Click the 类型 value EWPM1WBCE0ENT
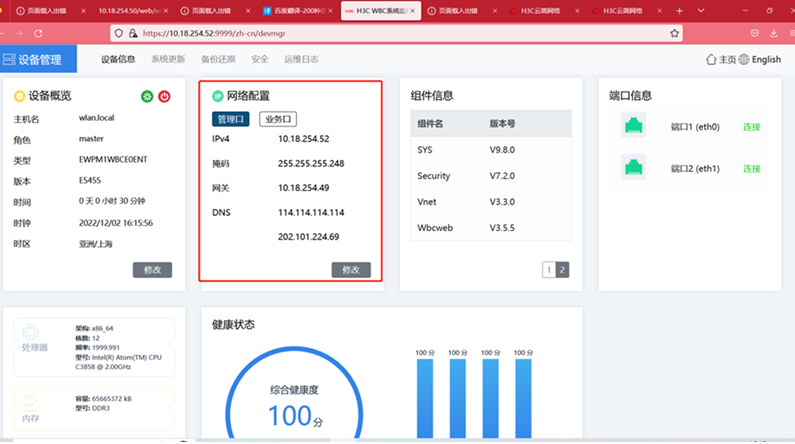This screenshot has height=444, width=795. (x=113, y=159)
